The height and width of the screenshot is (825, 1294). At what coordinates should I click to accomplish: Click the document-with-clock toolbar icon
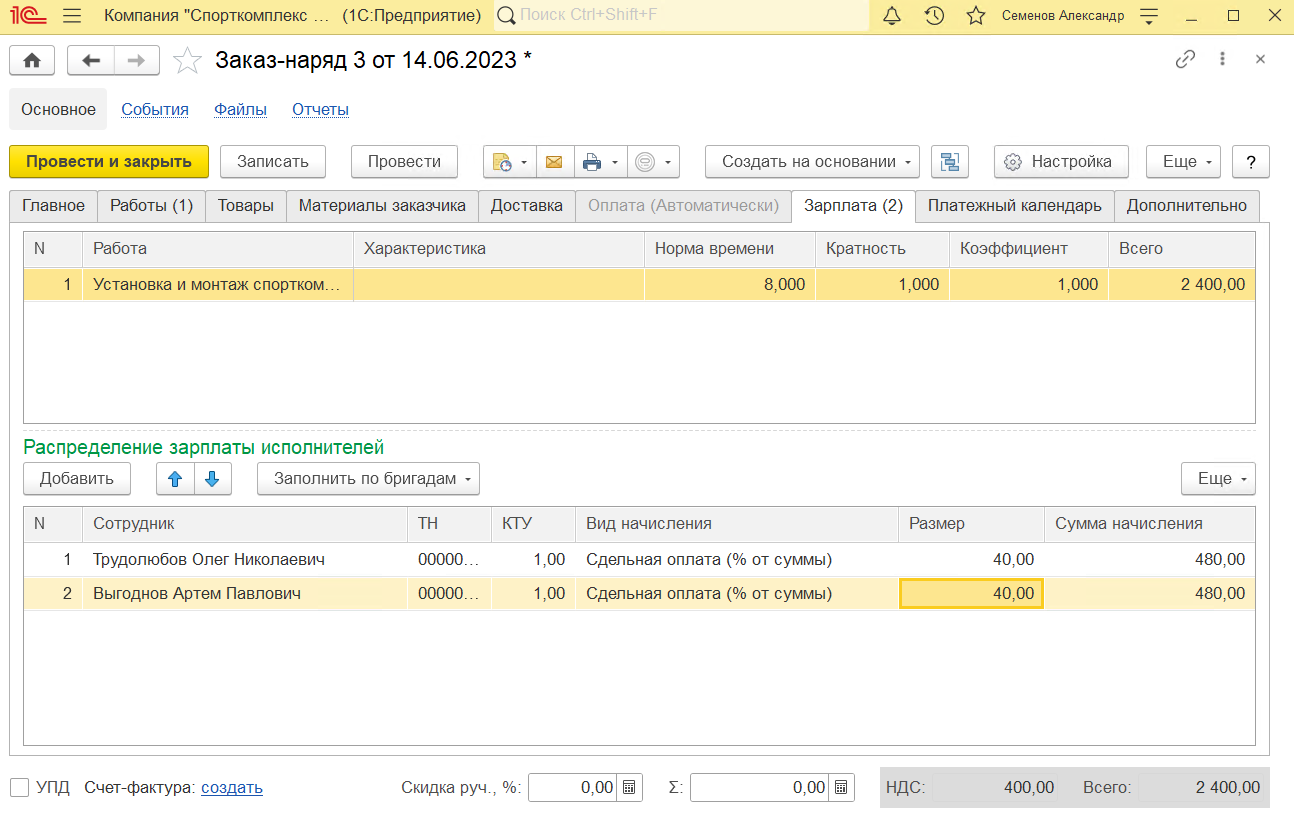502,161
